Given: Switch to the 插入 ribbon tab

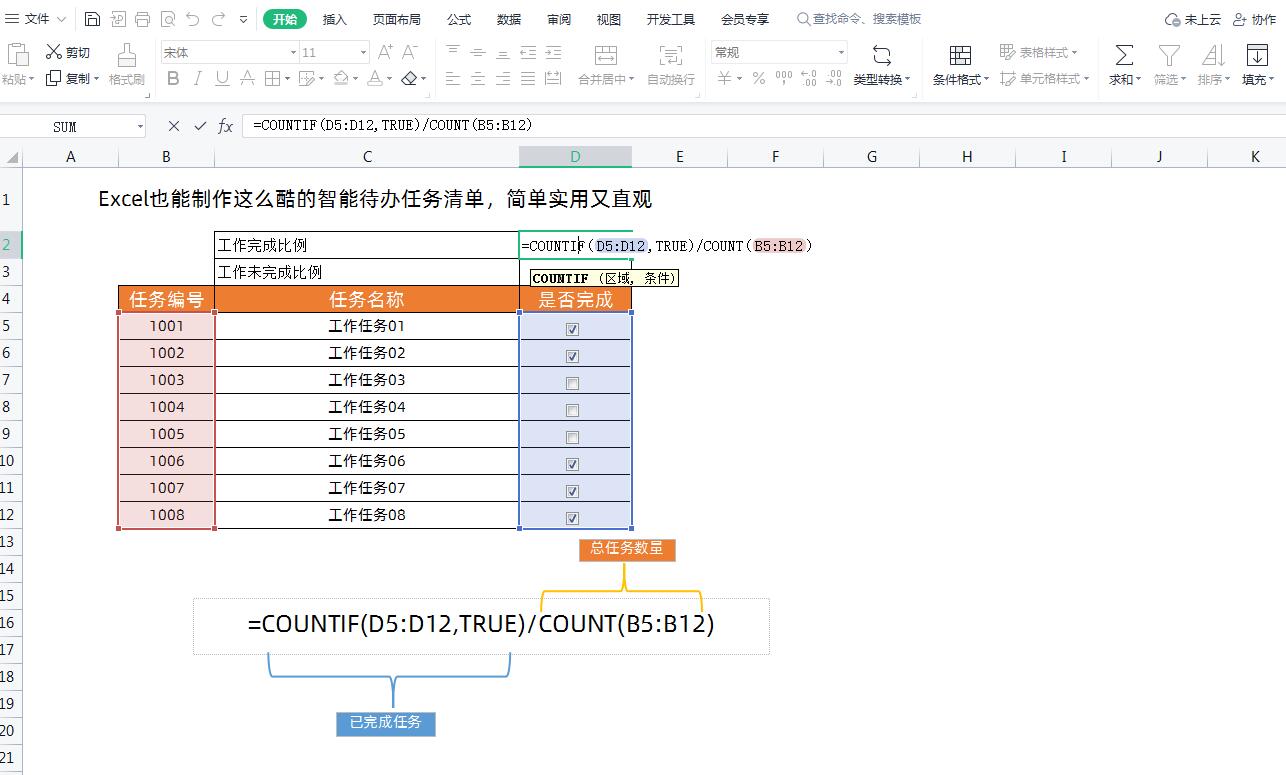Looking at the screenshot, I should pyautogui.click(x=334, y=17).
